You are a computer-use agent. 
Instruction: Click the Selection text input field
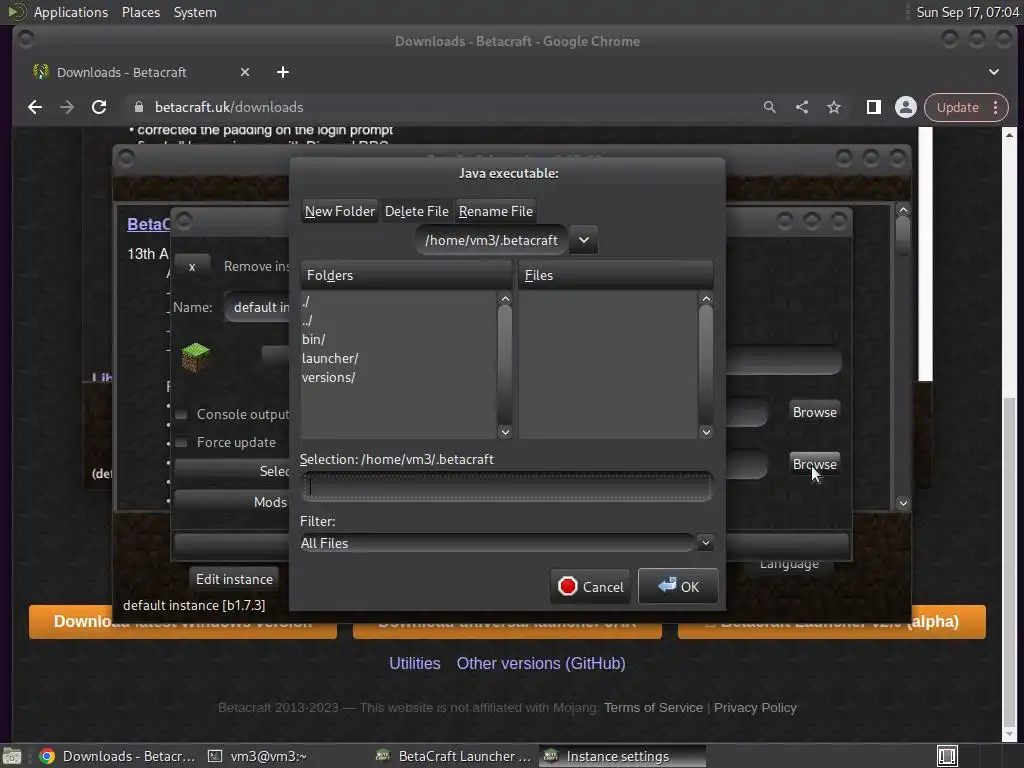(507, 487)
